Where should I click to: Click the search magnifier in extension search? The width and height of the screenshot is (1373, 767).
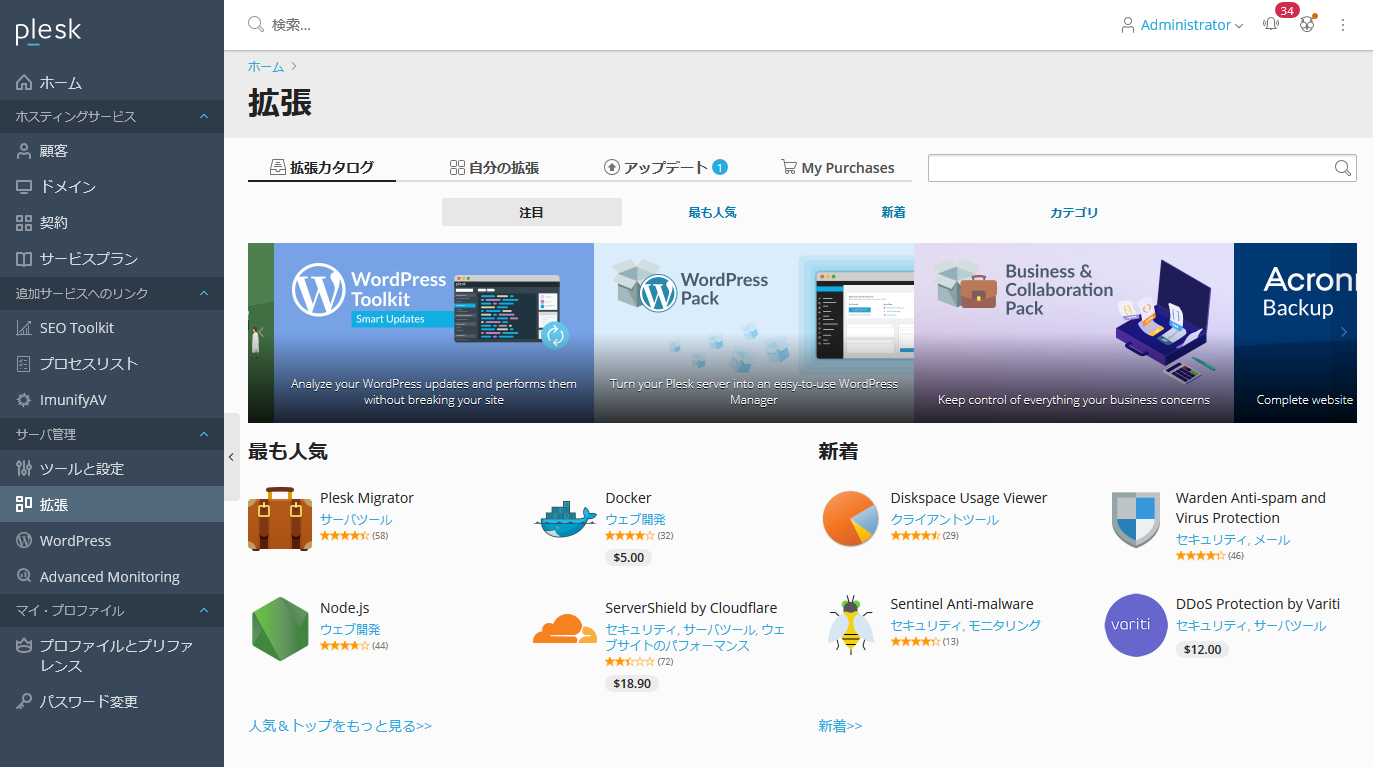[x=1343, y=168]
